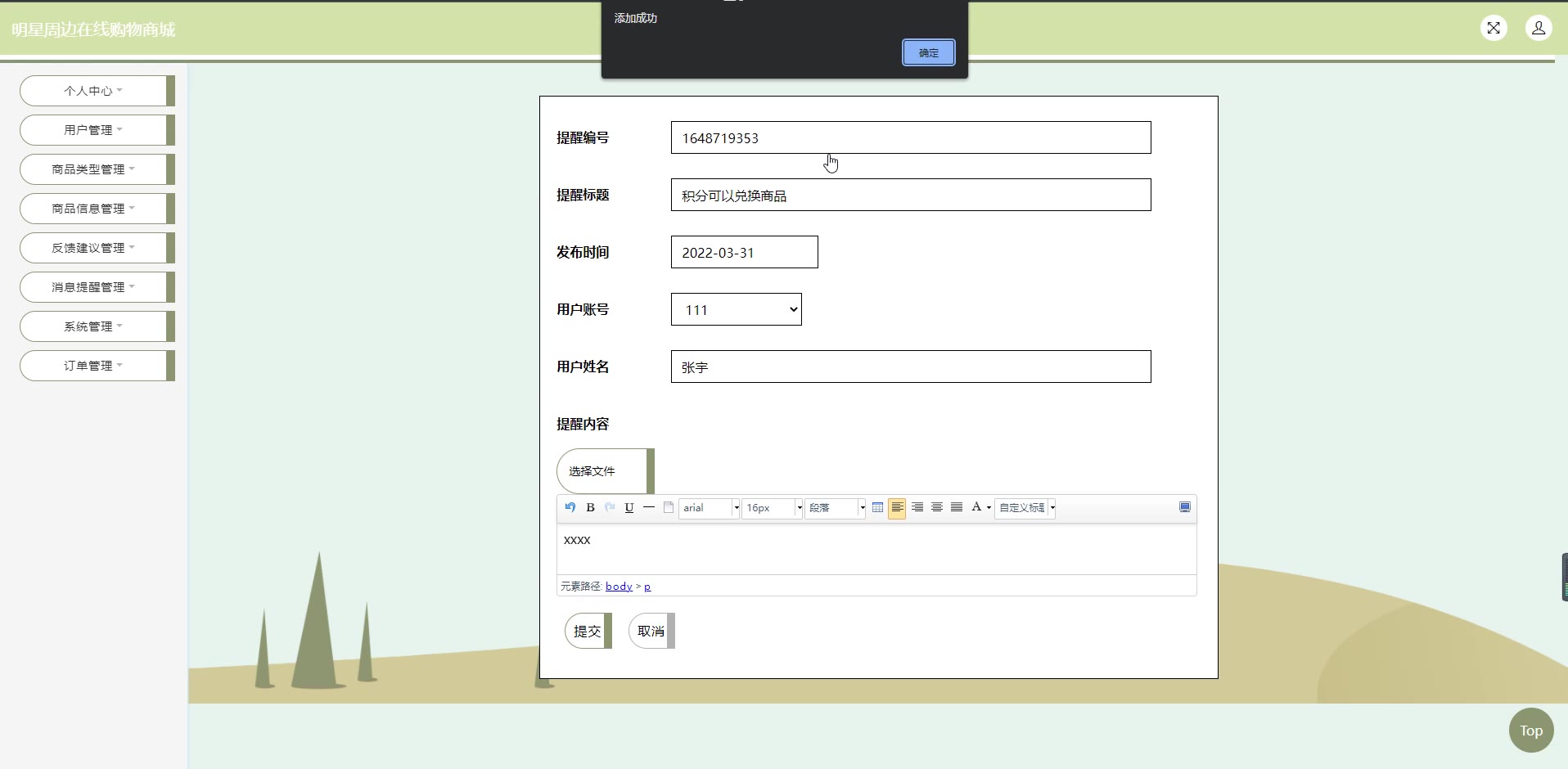This screenshot has width=1568, height=769.
Task: Expand the 消息提醒管理 sidebar menu
Action: pyautogui.click(x=97, y=287)
